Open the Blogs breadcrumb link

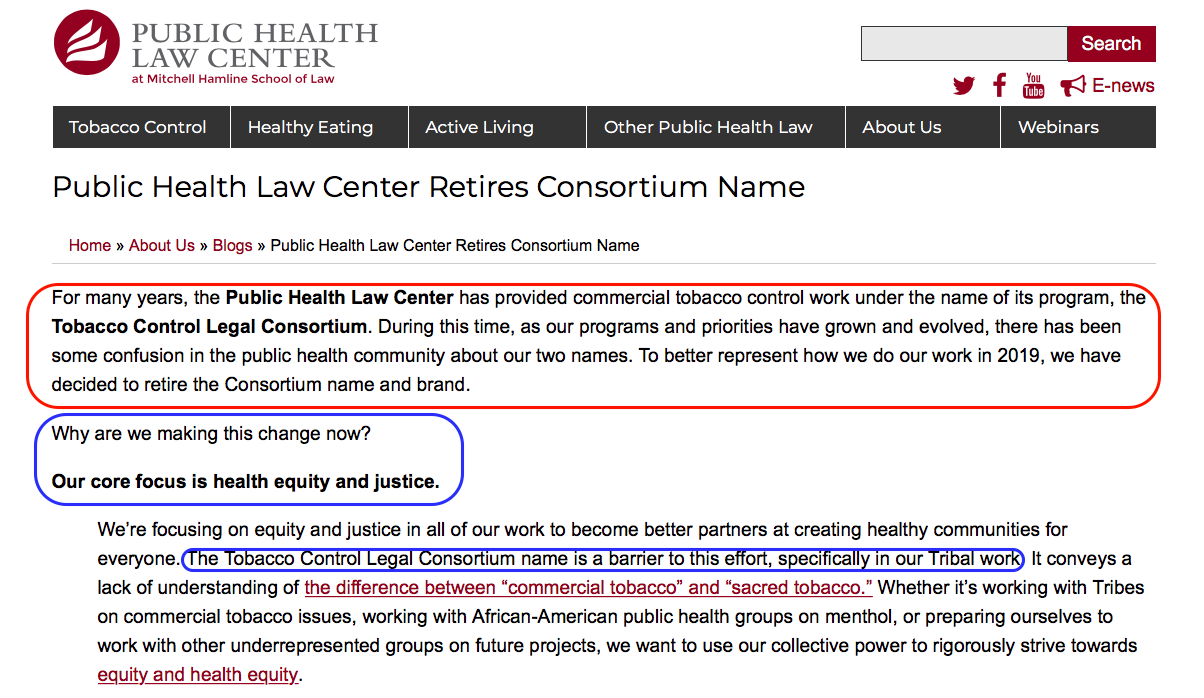coord(233,245)
